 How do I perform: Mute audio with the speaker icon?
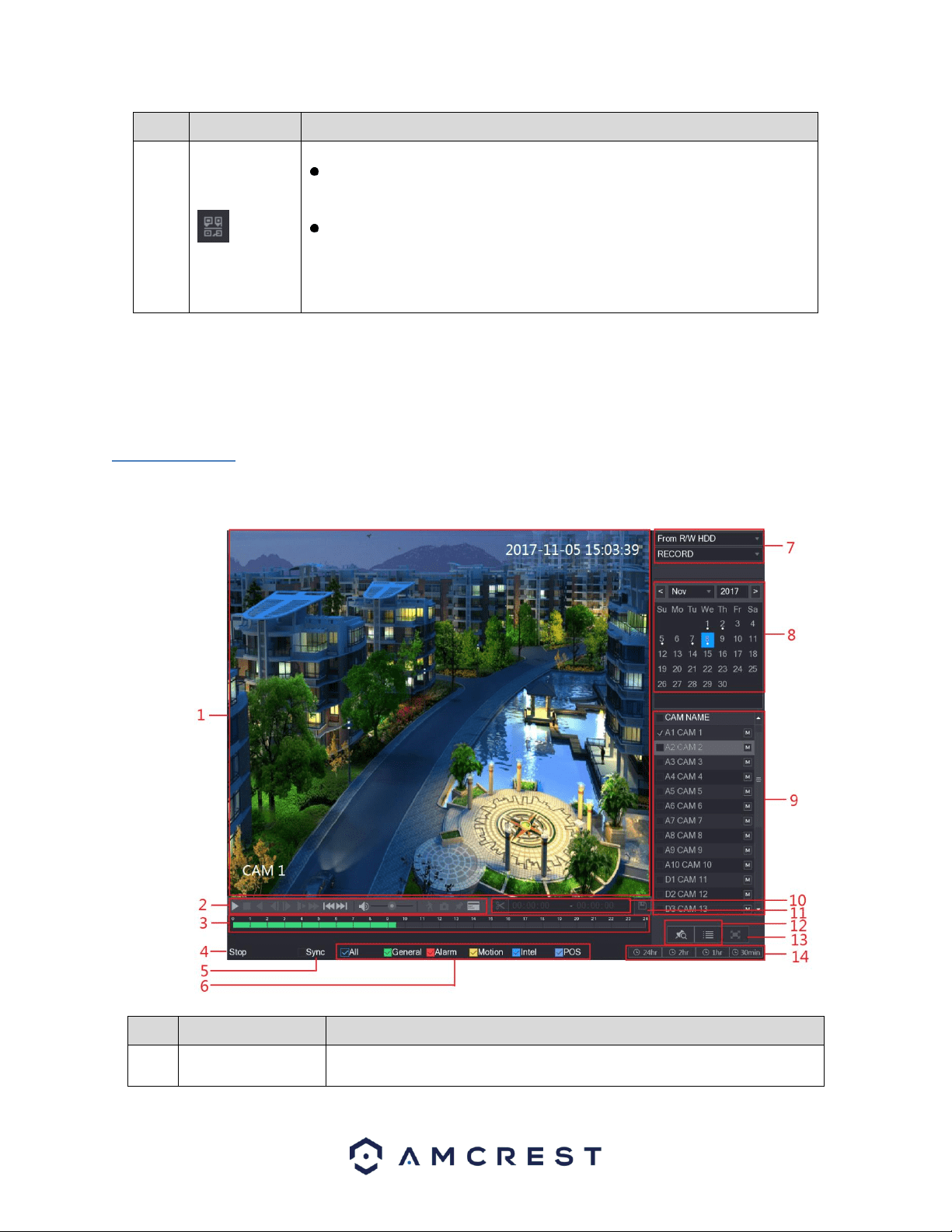click(364, 906)
